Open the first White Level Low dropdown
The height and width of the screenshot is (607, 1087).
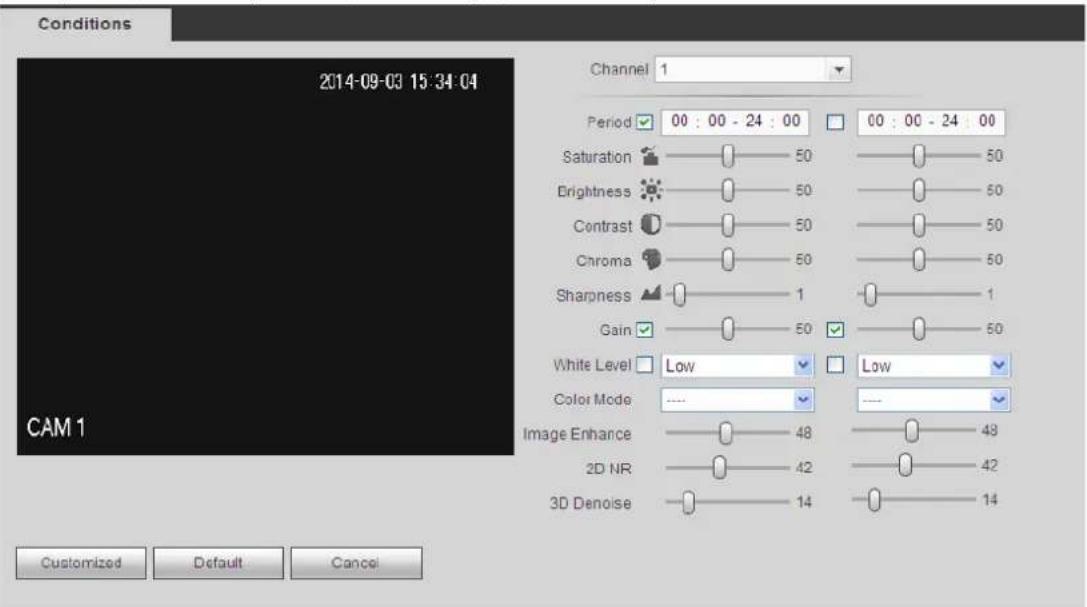(x=737, y=365)
